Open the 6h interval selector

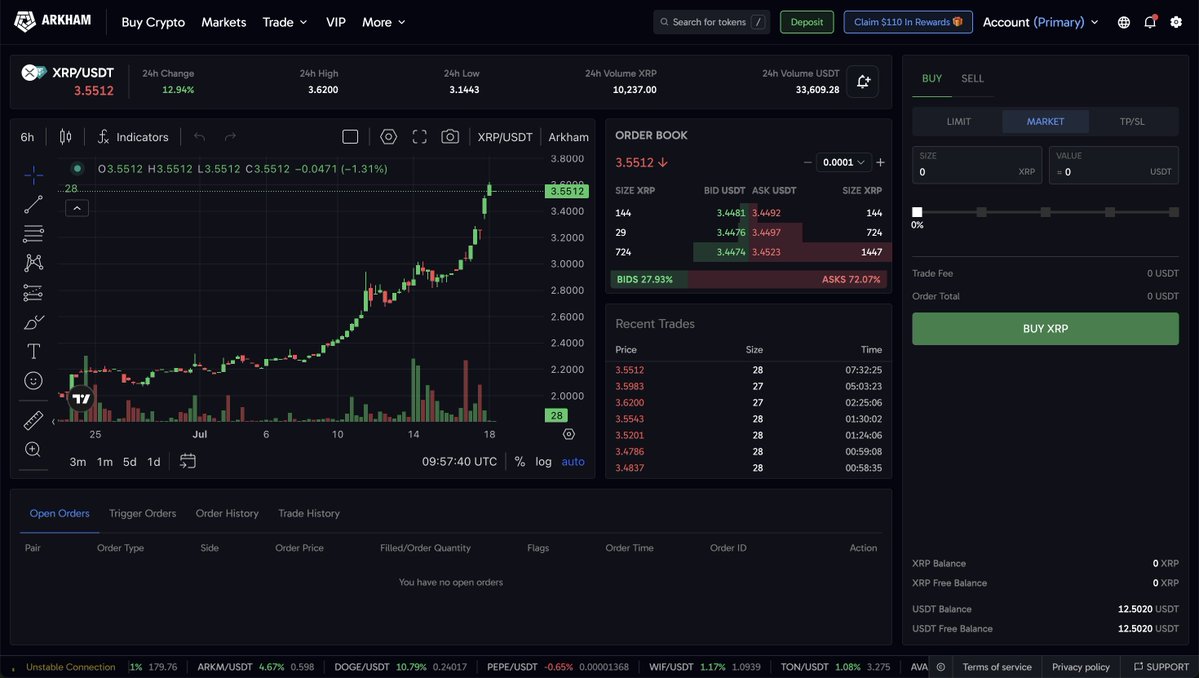pos(28,137)
